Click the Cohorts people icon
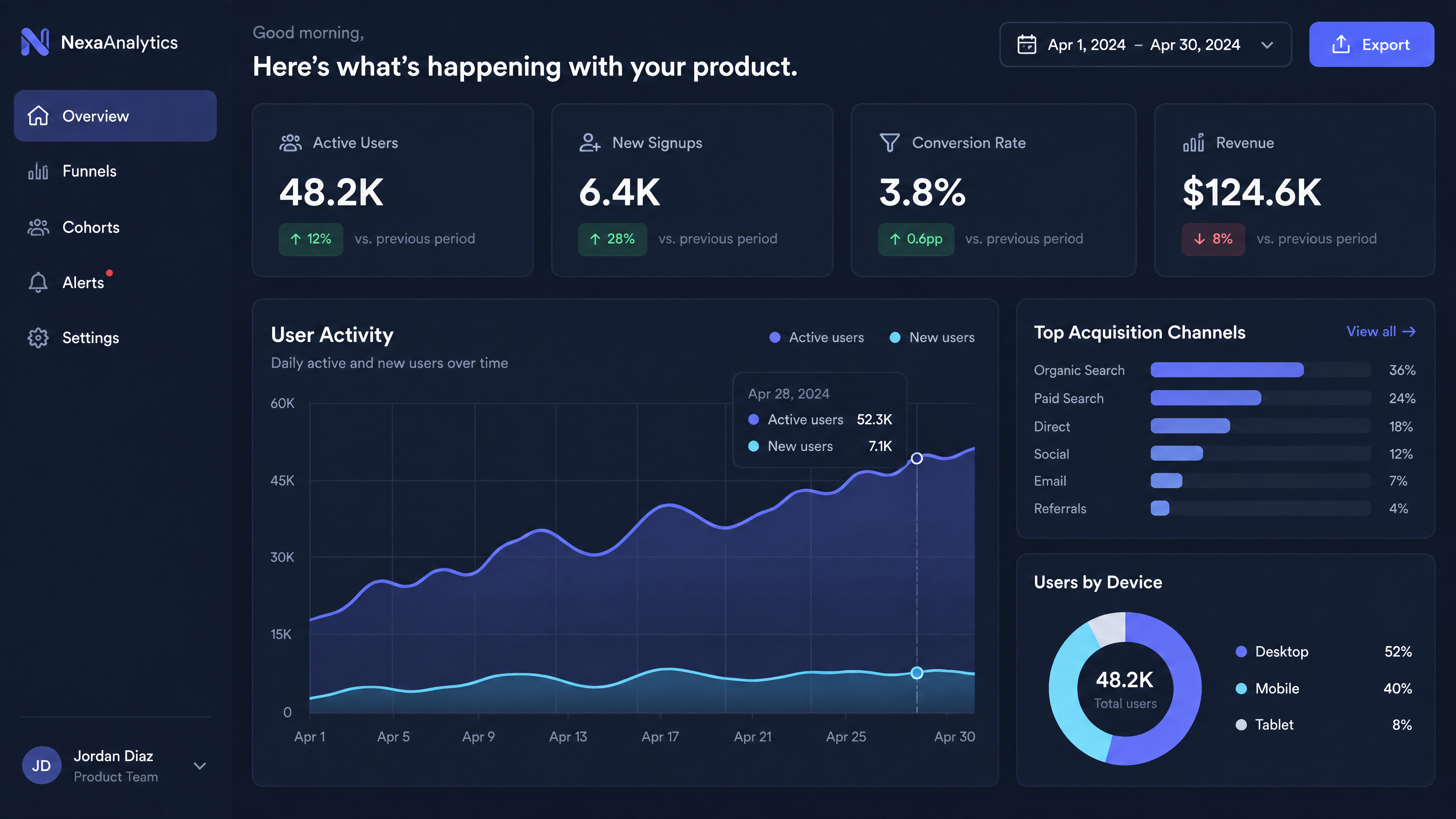The width and height of the screenshot is (1456, 819). (x=38, y=227)
